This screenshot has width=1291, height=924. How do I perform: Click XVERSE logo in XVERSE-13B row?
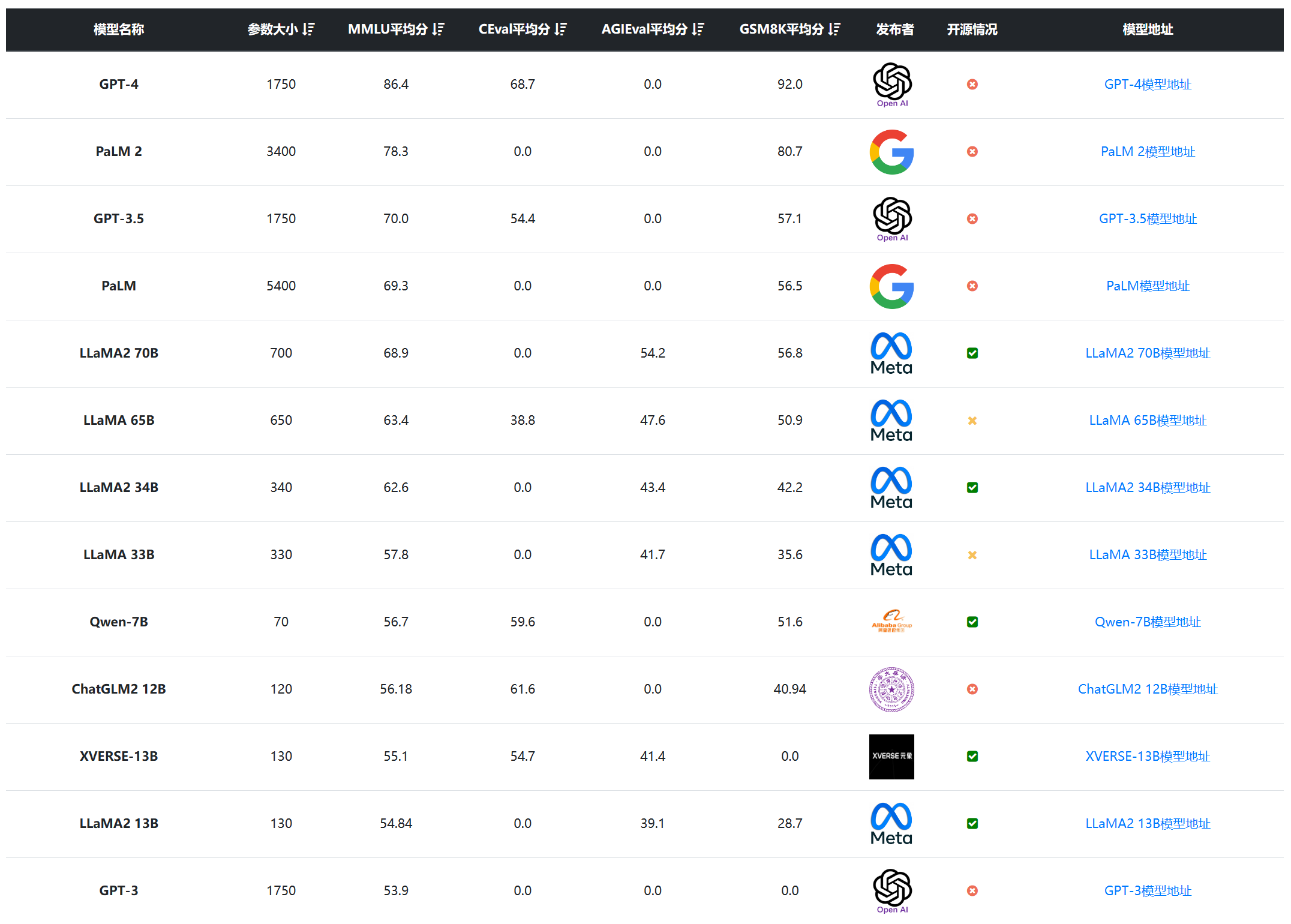pos(891,757)
